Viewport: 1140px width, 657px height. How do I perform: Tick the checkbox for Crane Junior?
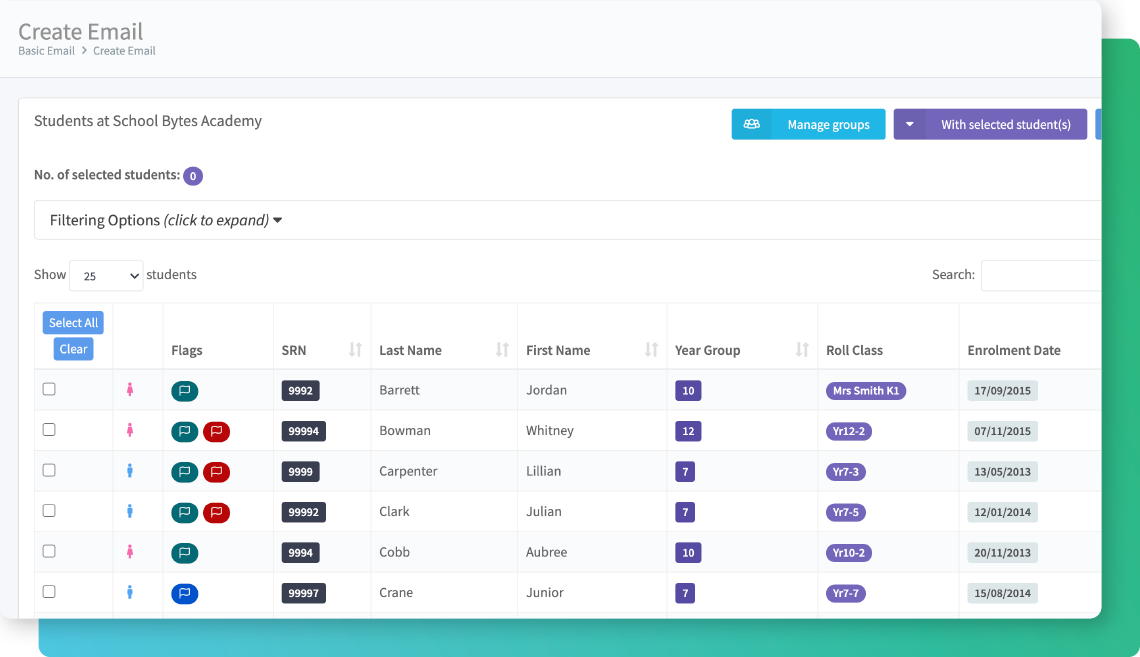pyautogui.click(x=49, y=592)
